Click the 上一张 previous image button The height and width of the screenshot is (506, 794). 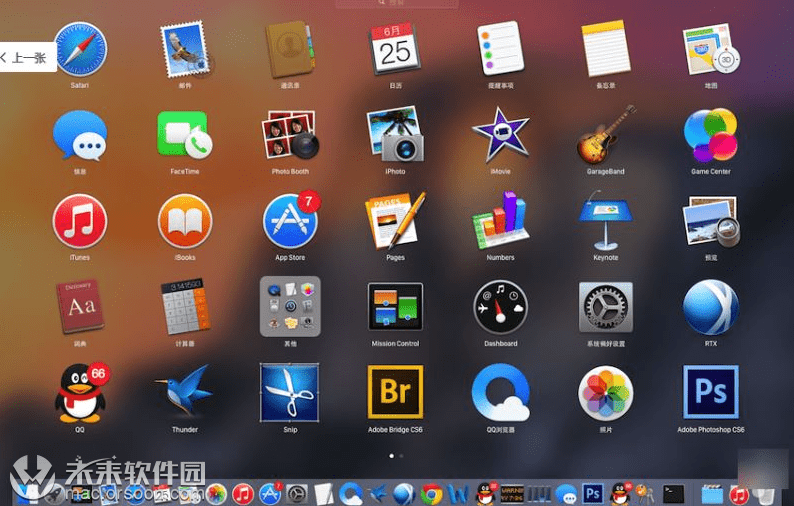[28, 57]
